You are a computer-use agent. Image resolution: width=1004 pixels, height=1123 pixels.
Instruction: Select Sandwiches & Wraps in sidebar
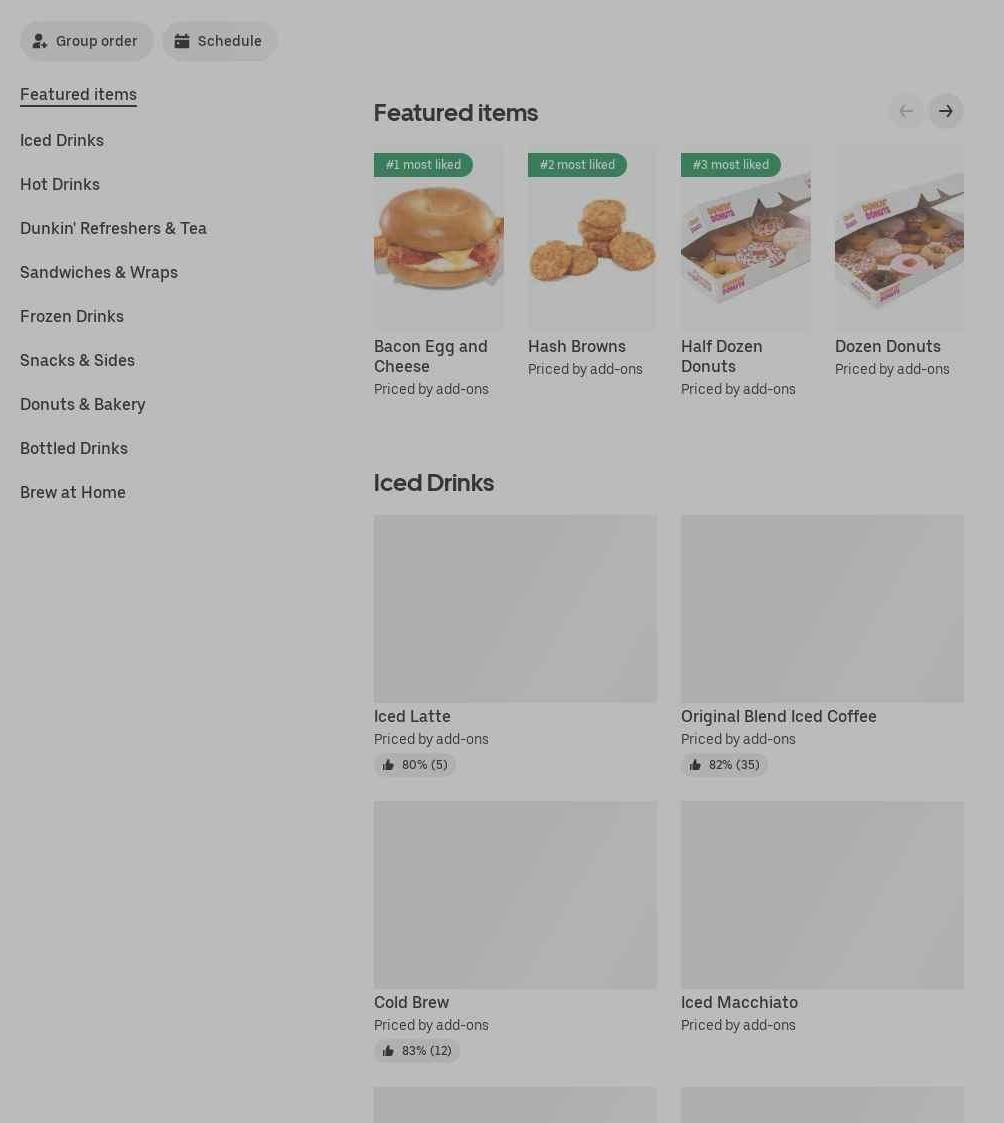tap(99, 272)
